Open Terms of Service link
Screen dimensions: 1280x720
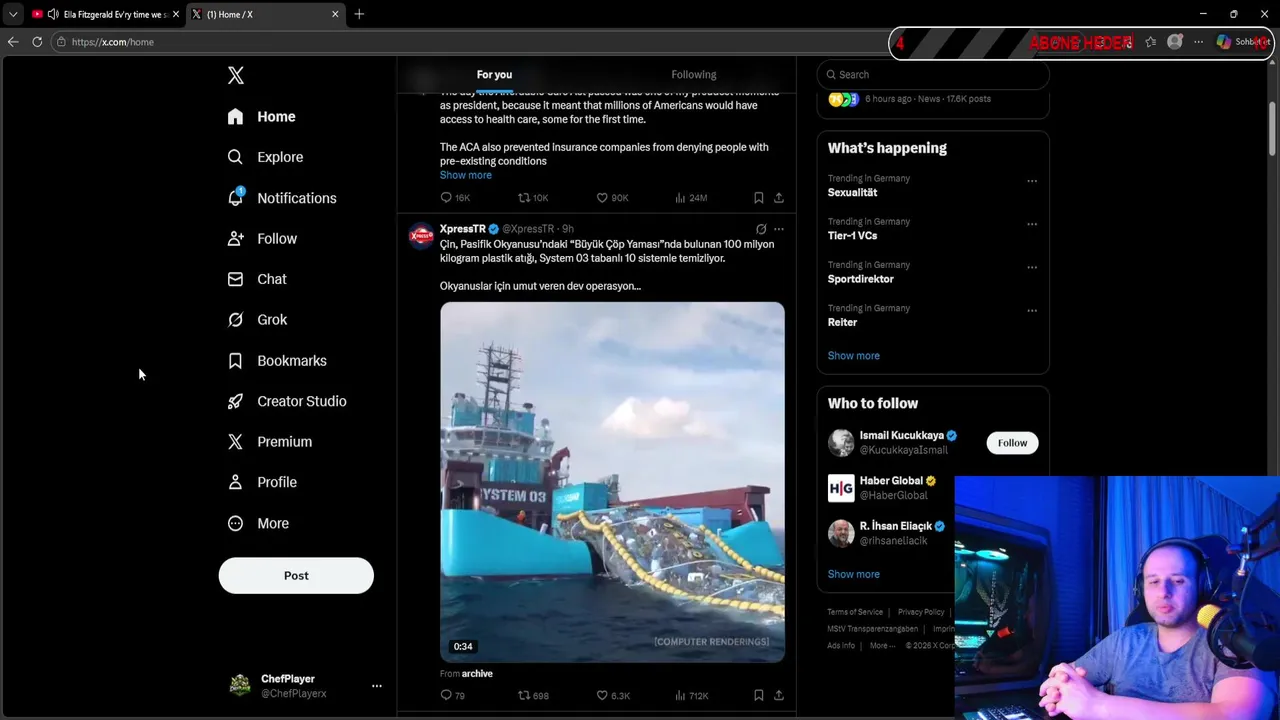pyautogui.click(x=855, y=612)
